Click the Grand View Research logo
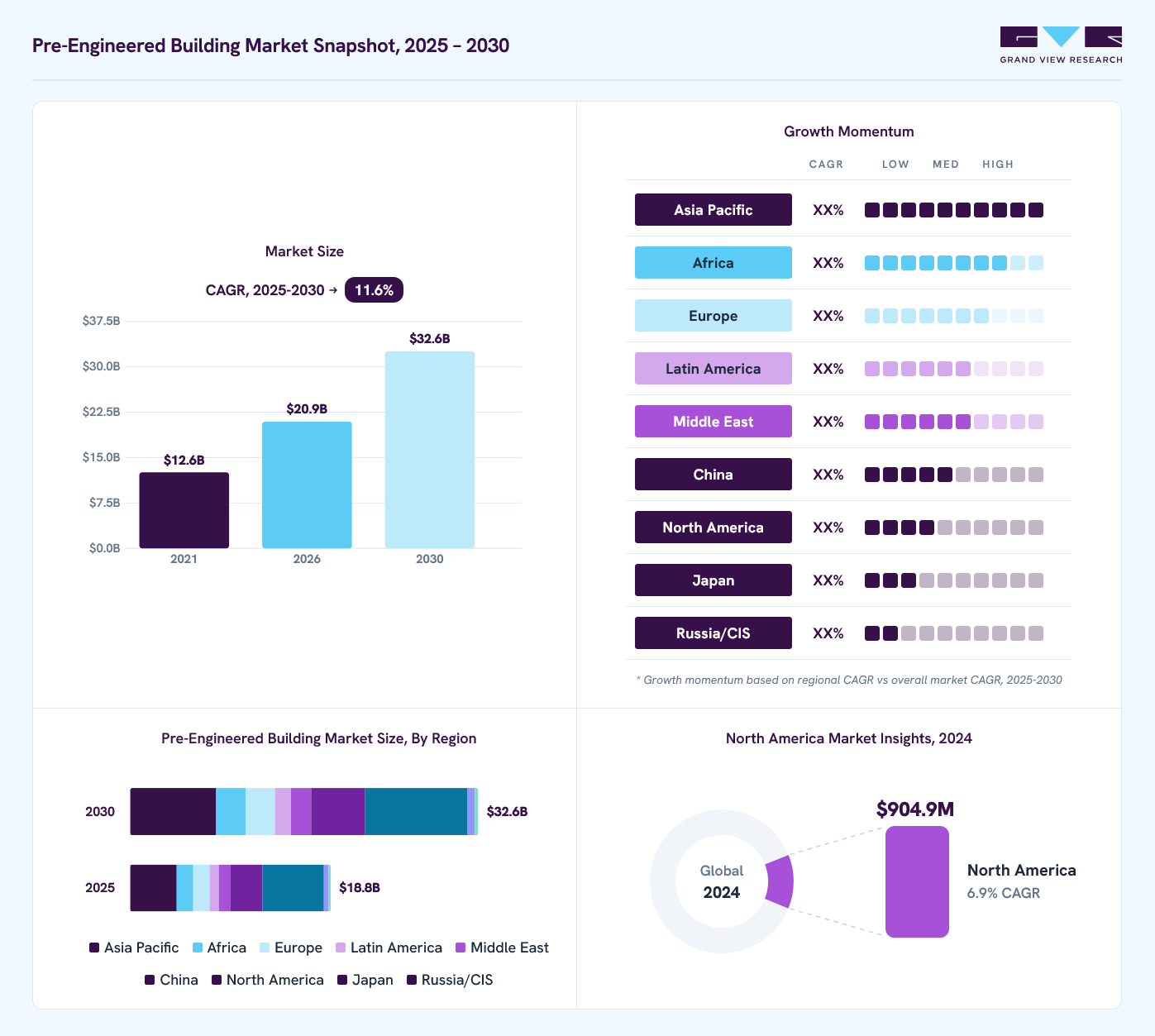 pyautogui.click(x=1061, y=45)
